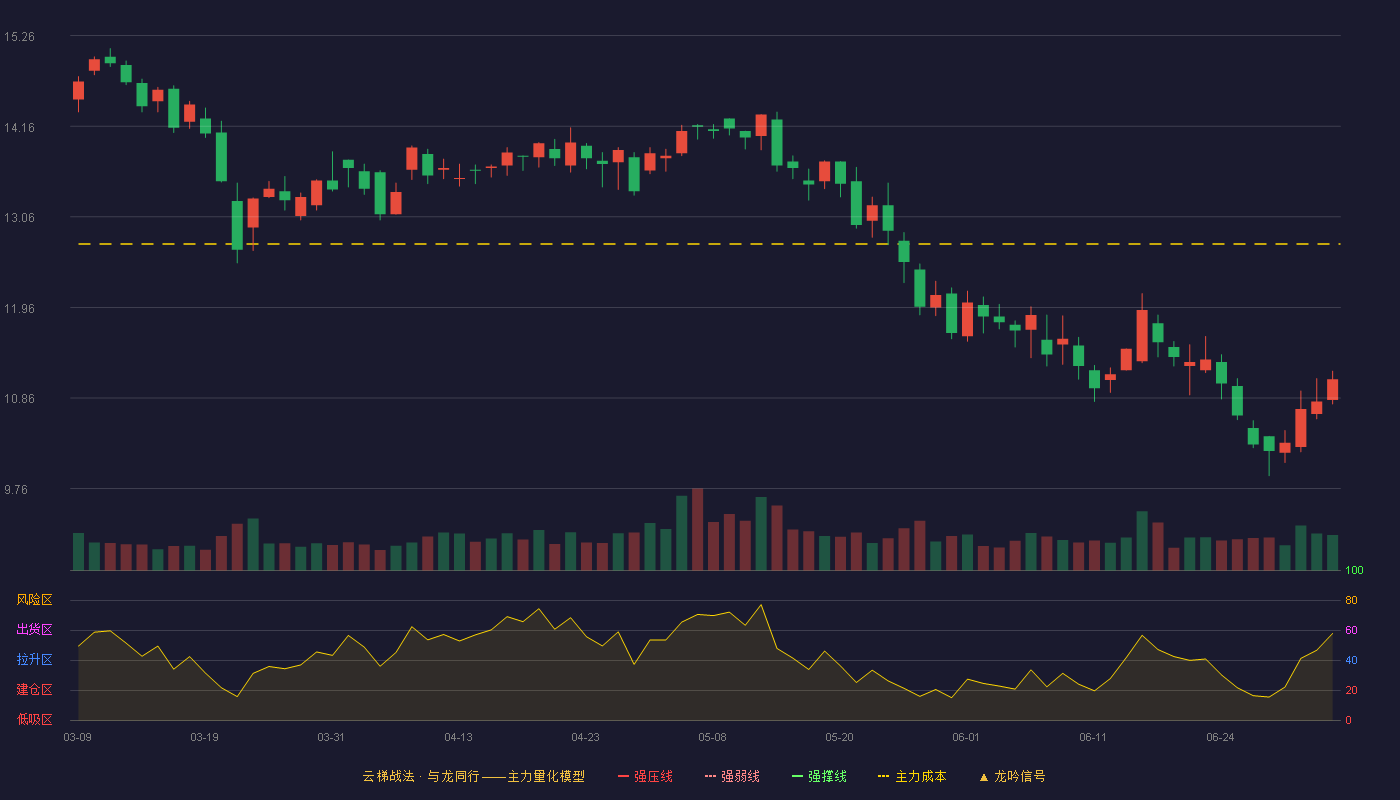1400x800 pixels.
Task: Click the 03-09 date axis label
Action: 77,737
